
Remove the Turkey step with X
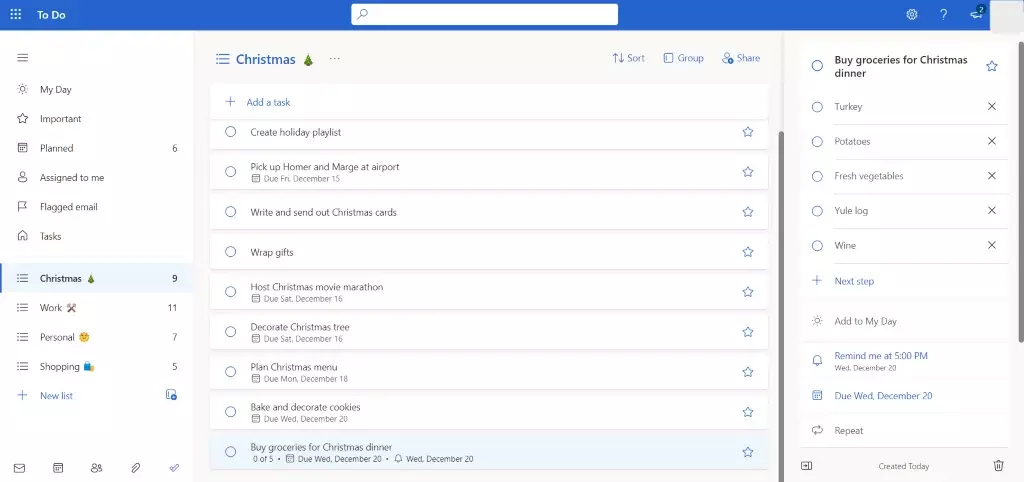[x=991, y=106]
